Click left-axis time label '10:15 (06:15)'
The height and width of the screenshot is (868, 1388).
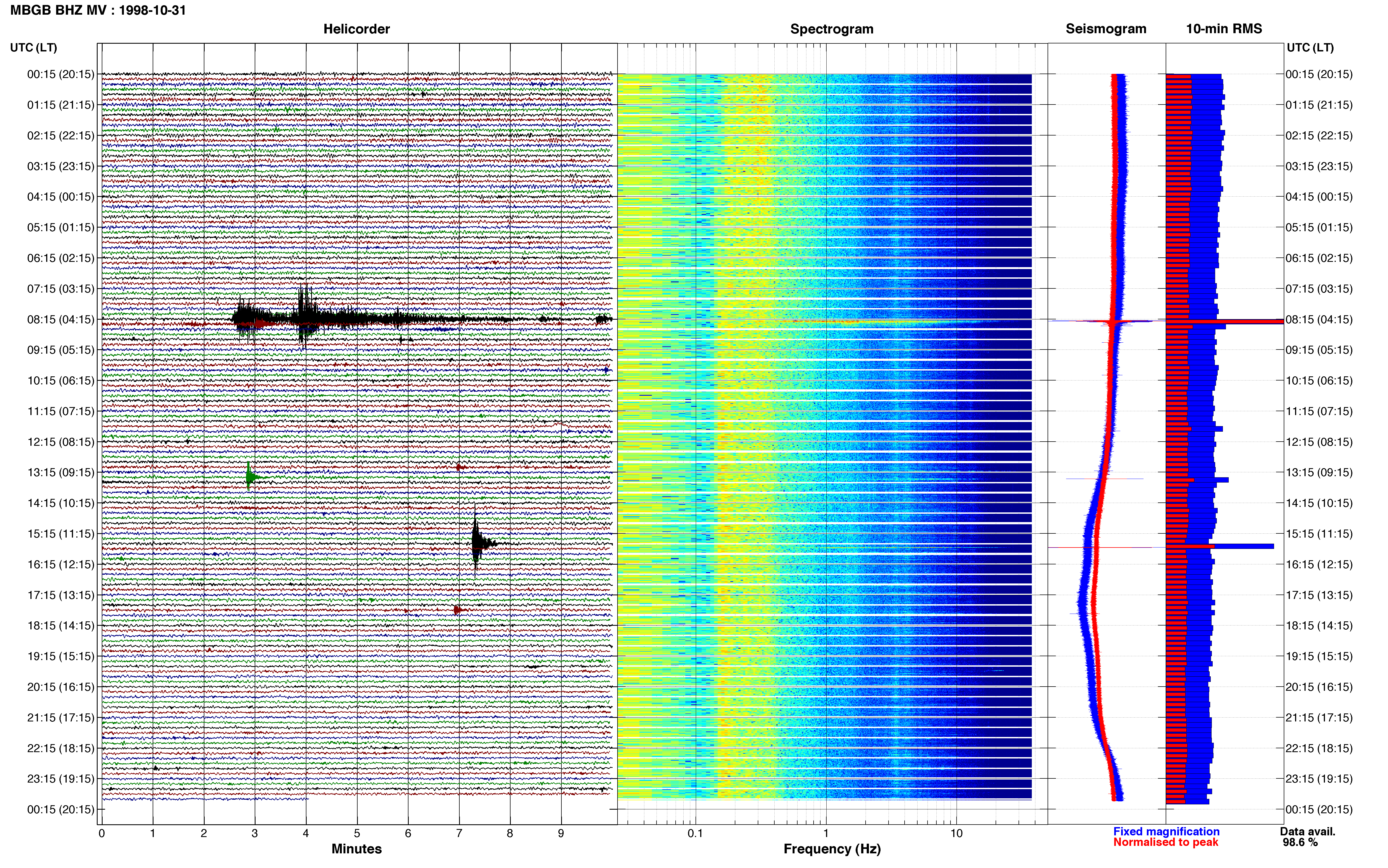pyautogui.click(x=60, y=380)
